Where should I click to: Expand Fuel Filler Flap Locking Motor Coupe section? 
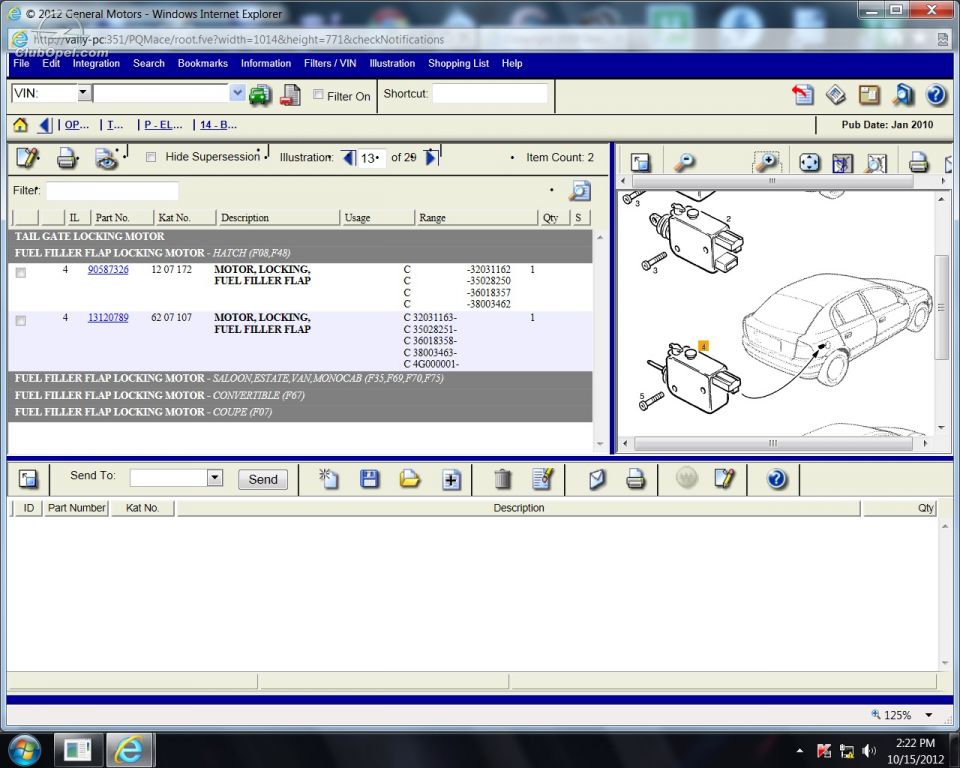point(300,412)
